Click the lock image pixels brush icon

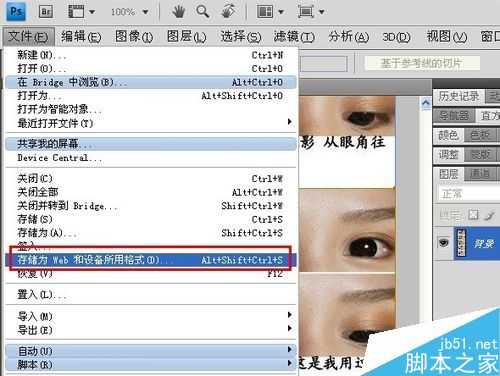pyautogui.click(x=489, y=215)
